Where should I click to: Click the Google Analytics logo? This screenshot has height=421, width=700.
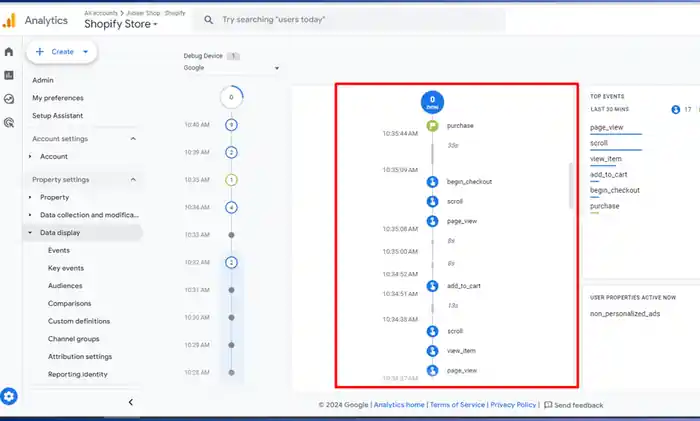(x=9, y=21)
